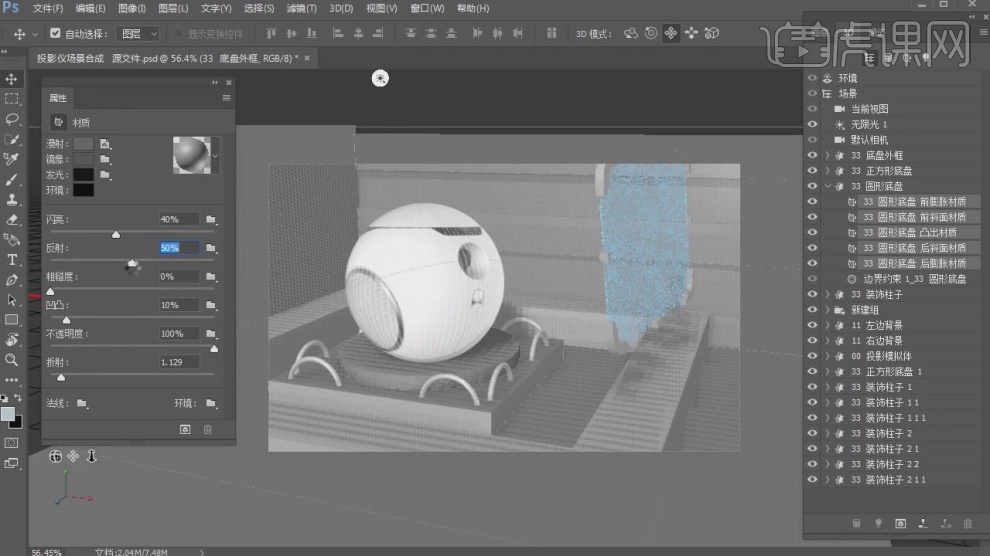Click the reflection texture folder icon
Screen dimensions: 990x556
click(211, 248)
